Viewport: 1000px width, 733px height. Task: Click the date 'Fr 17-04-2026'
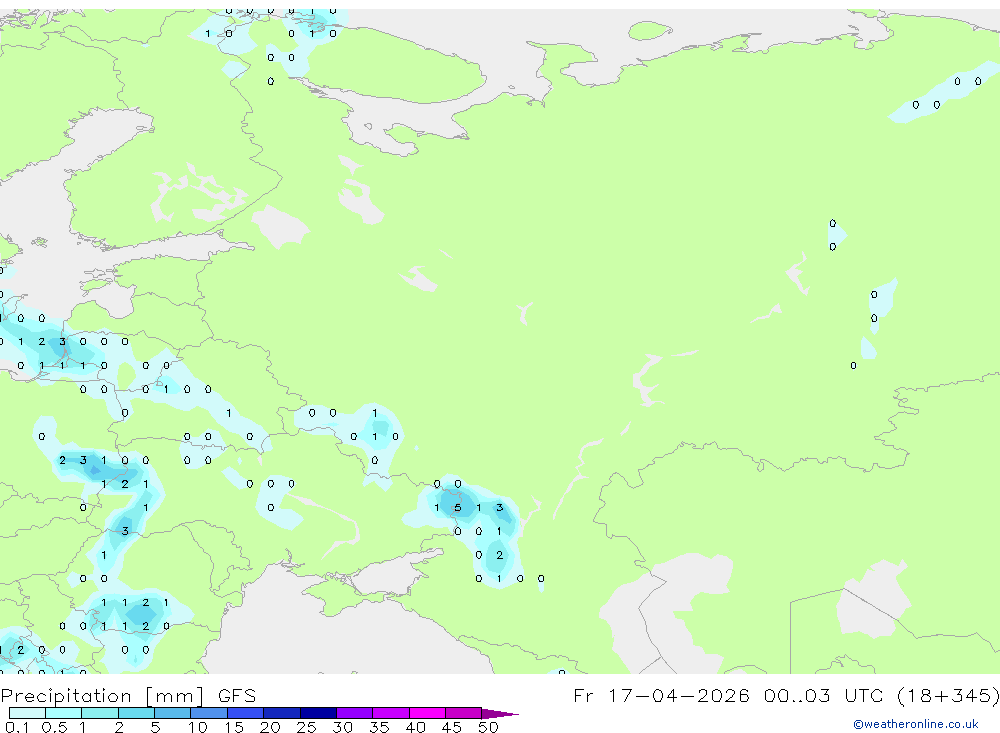[661, 695]
